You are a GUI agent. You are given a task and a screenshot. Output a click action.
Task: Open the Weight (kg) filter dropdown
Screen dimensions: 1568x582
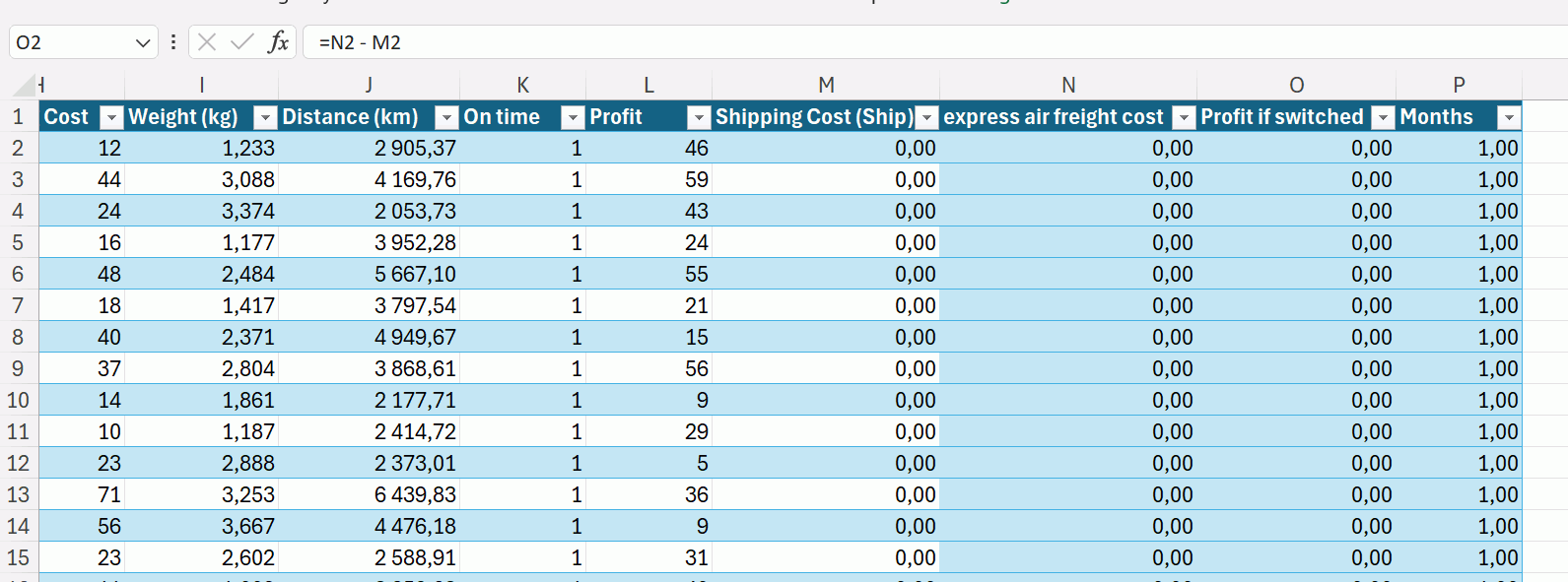click(x=265, y=118)
